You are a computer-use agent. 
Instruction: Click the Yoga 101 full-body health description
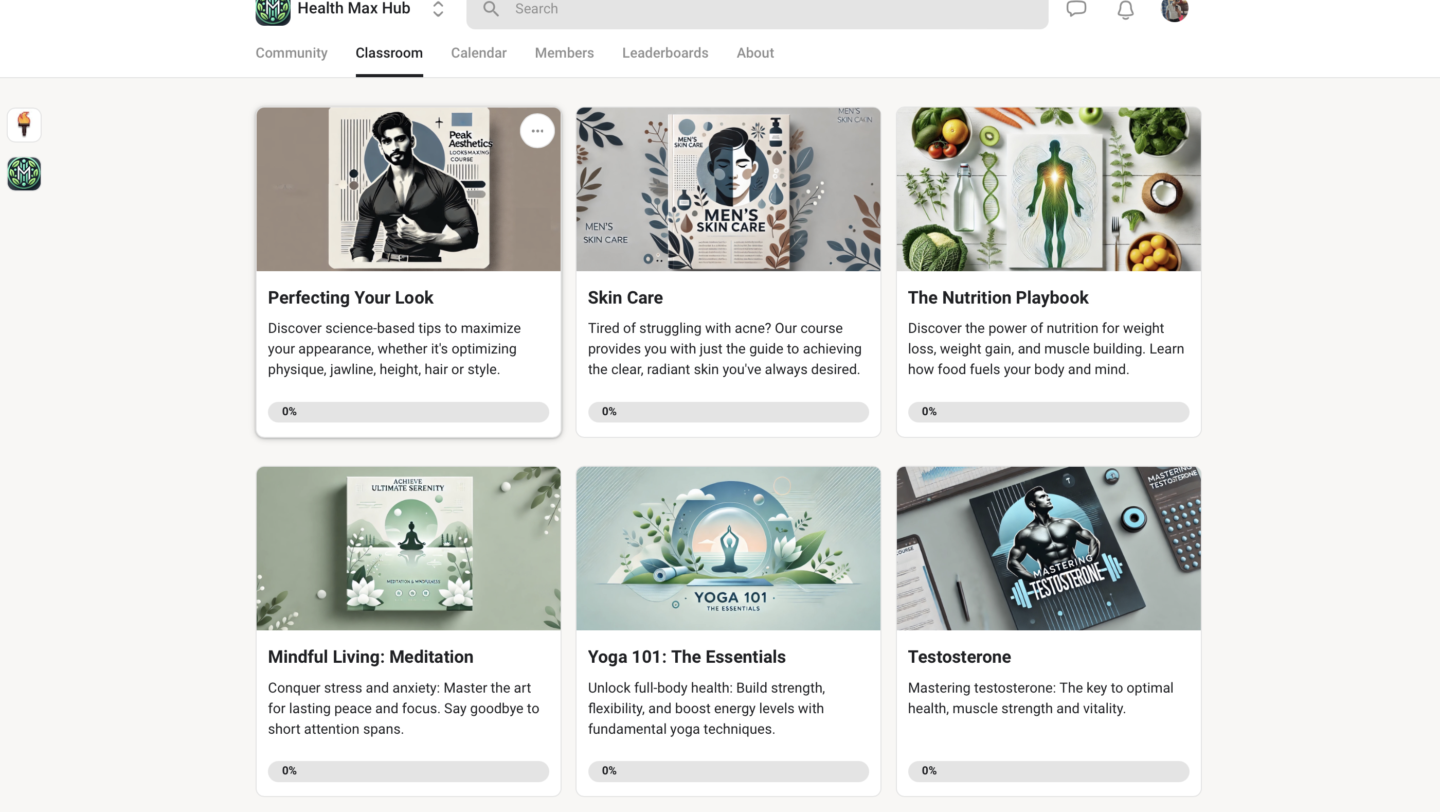point(706,708)
